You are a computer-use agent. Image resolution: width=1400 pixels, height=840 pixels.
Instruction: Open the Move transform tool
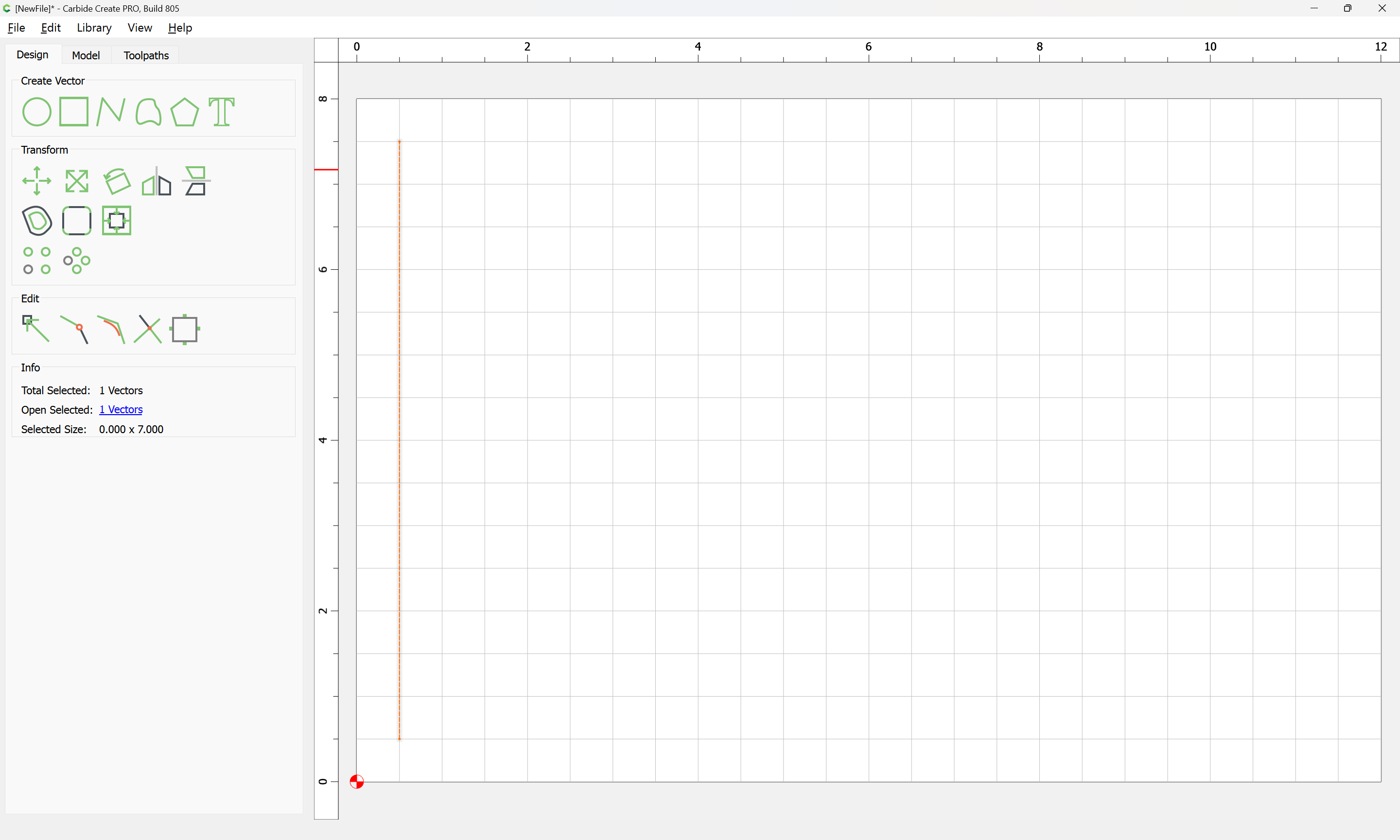point(37,181)
